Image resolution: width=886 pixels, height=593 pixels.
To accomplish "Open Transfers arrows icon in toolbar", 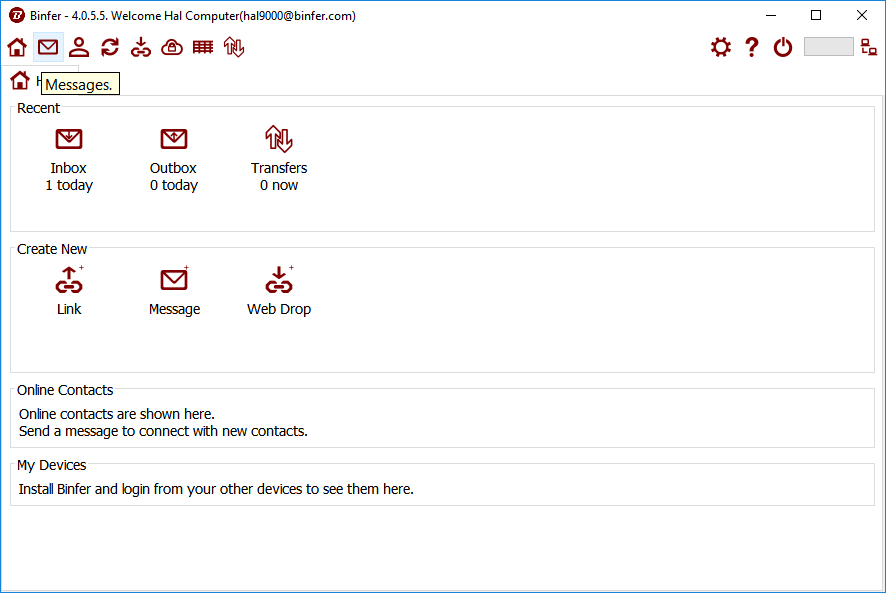I will click(x=234, y=47).
